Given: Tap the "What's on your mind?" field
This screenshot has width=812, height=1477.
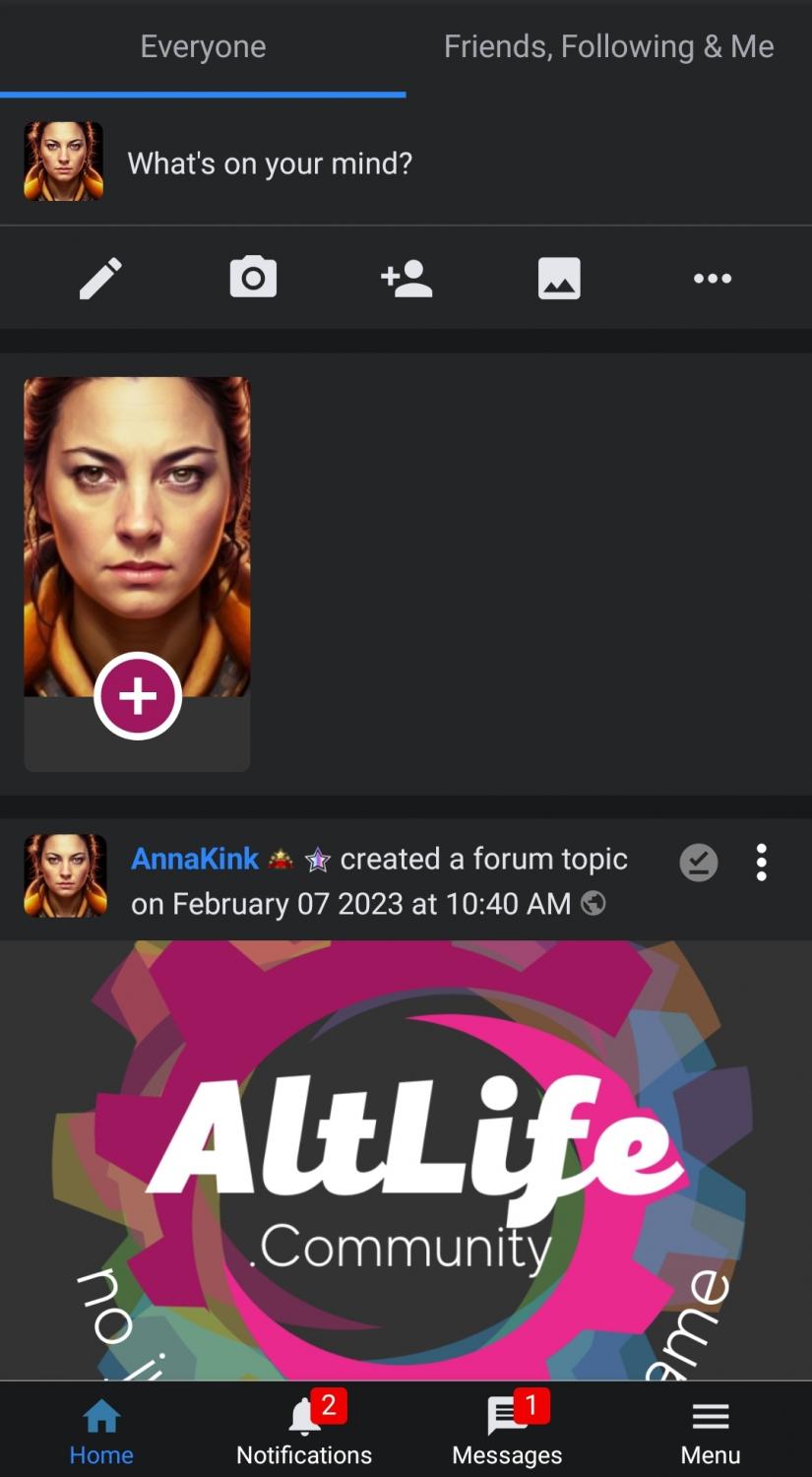Looking at the screenshot, I should click(270, 162).
